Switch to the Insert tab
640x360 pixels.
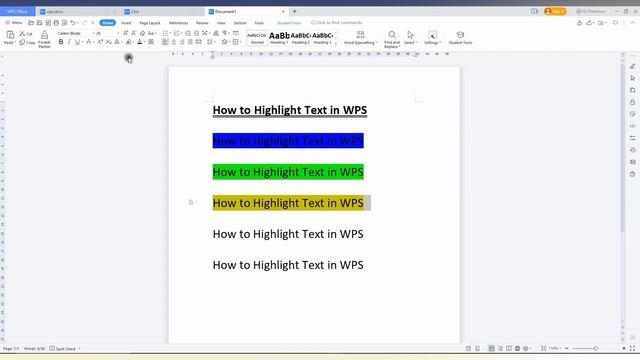(x=126, y=23)
